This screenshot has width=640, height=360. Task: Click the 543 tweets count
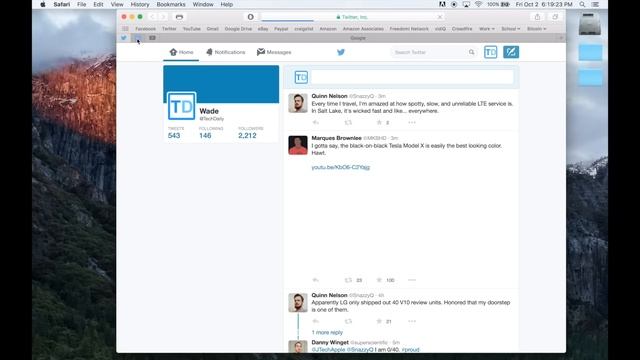[x=174, y=136]
